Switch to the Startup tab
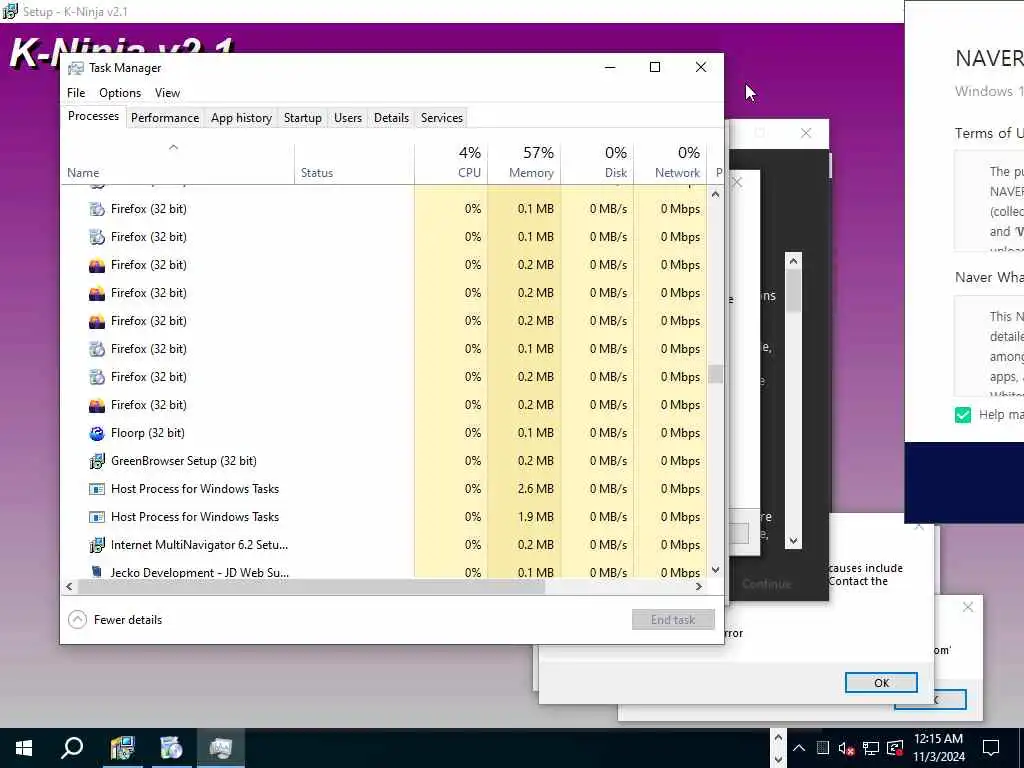This screenshot has width=1024, height=768. pyautogui.click(x=302, y=118)
